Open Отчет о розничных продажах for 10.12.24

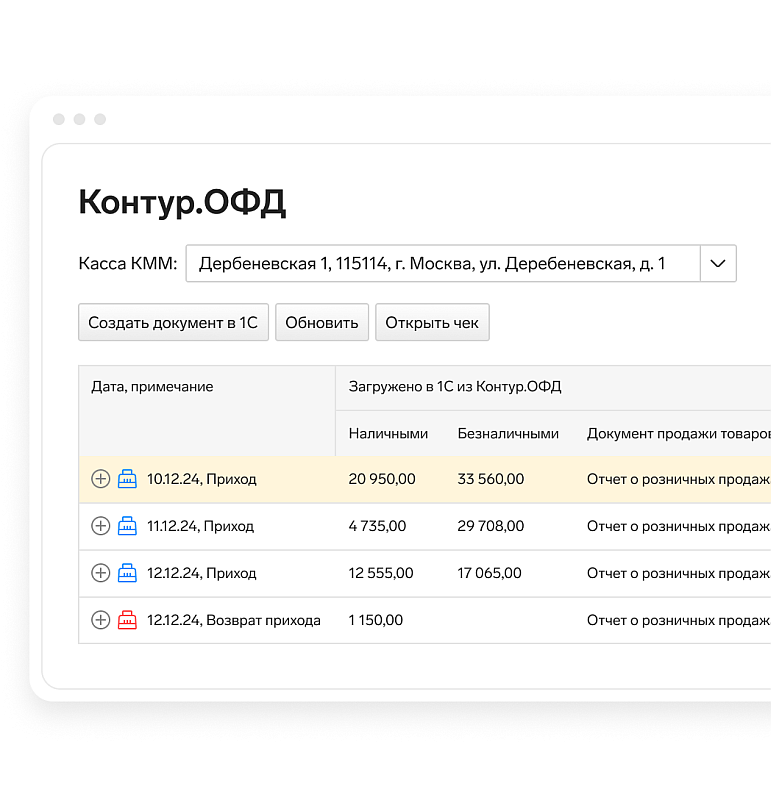pyautogui.click(x=679, y=479)
